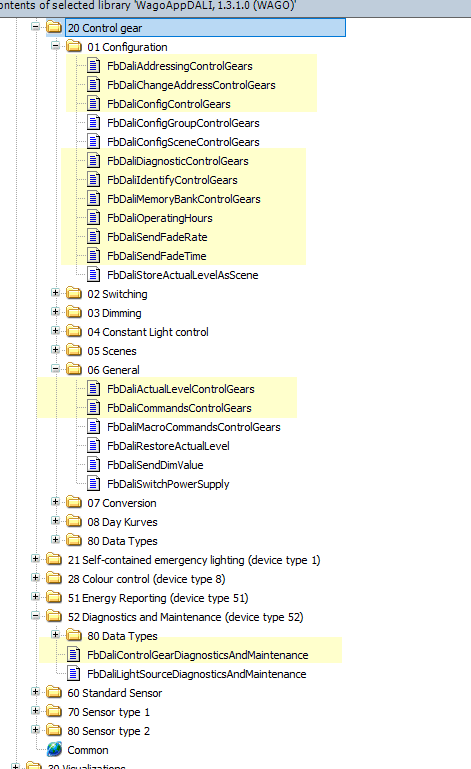Select the FbDaliAddressingControlGears entry
The width and height of the screenshot is (471, 769).
pos(180,66)
